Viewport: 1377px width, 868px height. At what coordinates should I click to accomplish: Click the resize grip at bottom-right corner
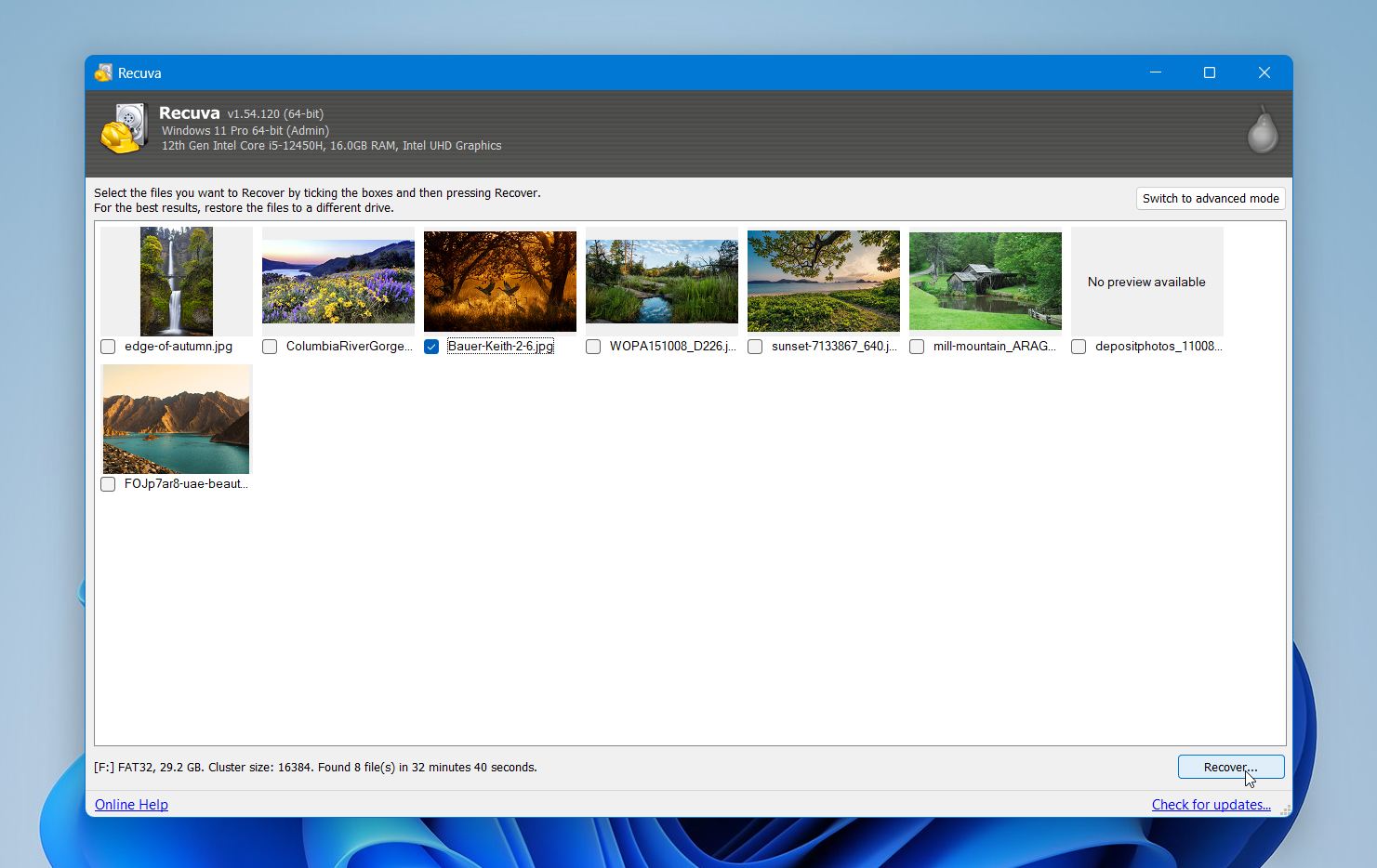pyautogui.click(x=1284, y=809)
